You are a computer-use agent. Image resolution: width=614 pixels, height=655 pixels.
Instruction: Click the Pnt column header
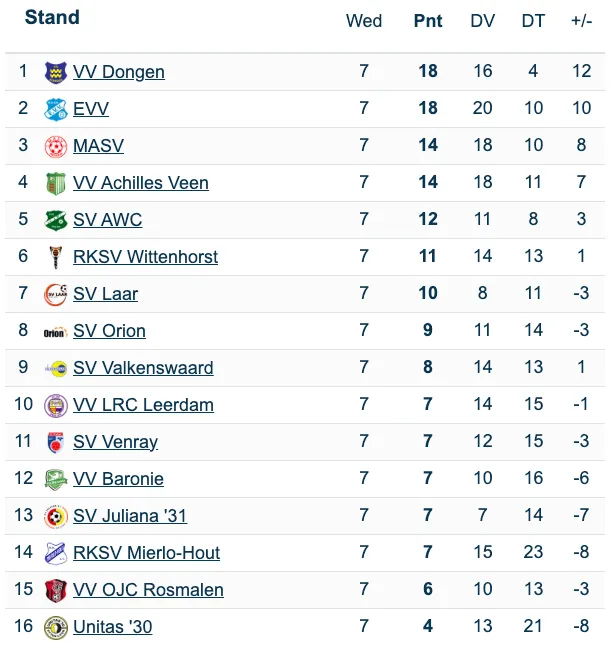point(428,21)
